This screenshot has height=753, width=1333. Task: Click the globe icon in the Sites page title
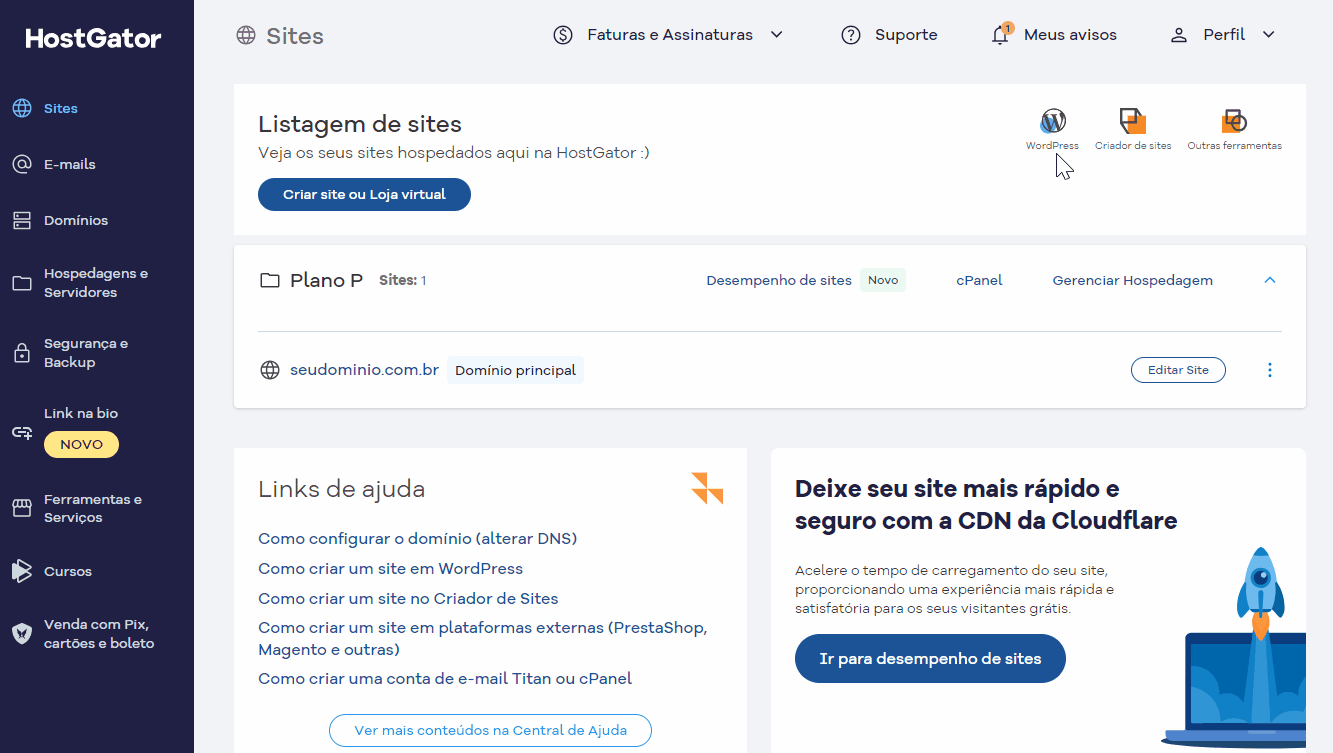[x=246, y=36]
